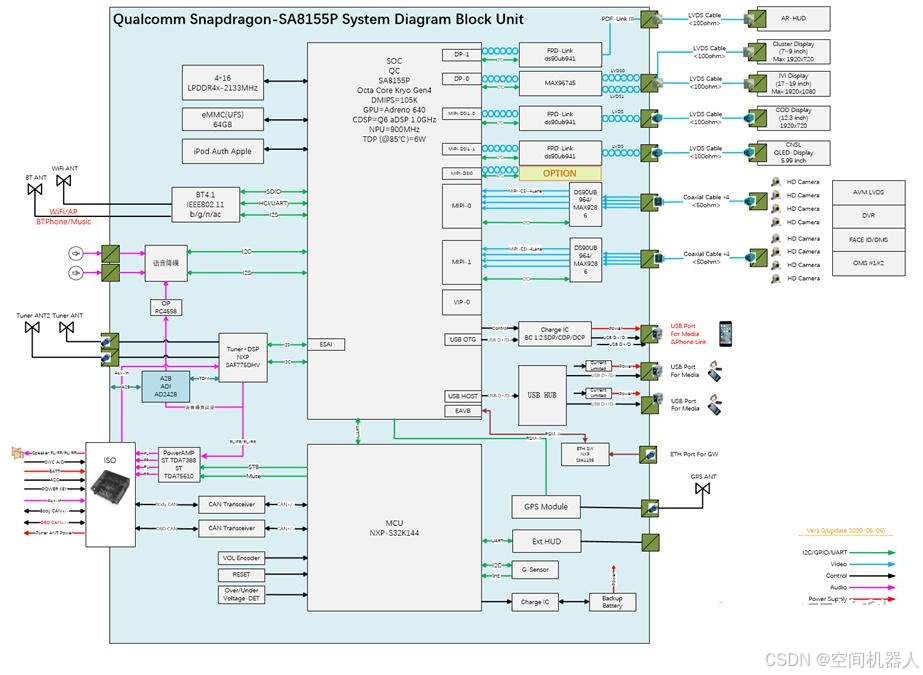The image size is (923, 675).
Task: Toggle the VOL Encoder block
Action: click(240, 558)
